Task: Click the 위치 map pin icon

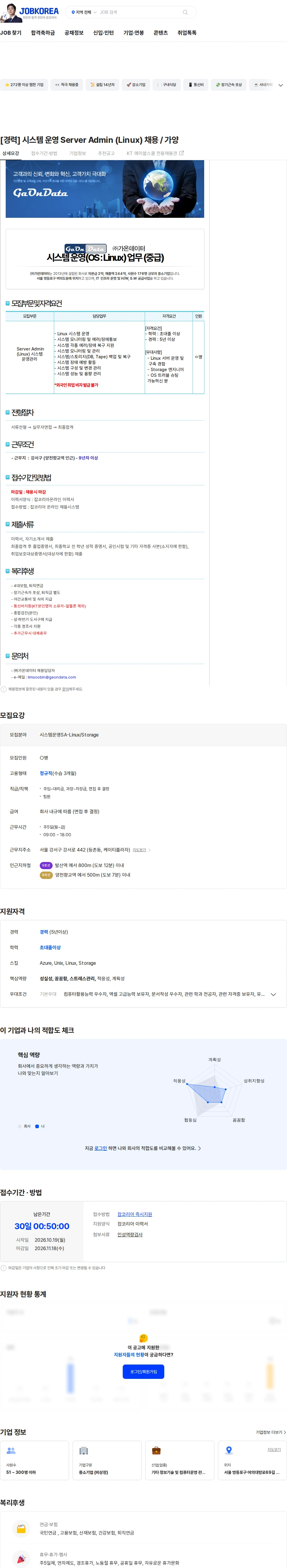Action: pyautogui.click(x=229, y=1451)
